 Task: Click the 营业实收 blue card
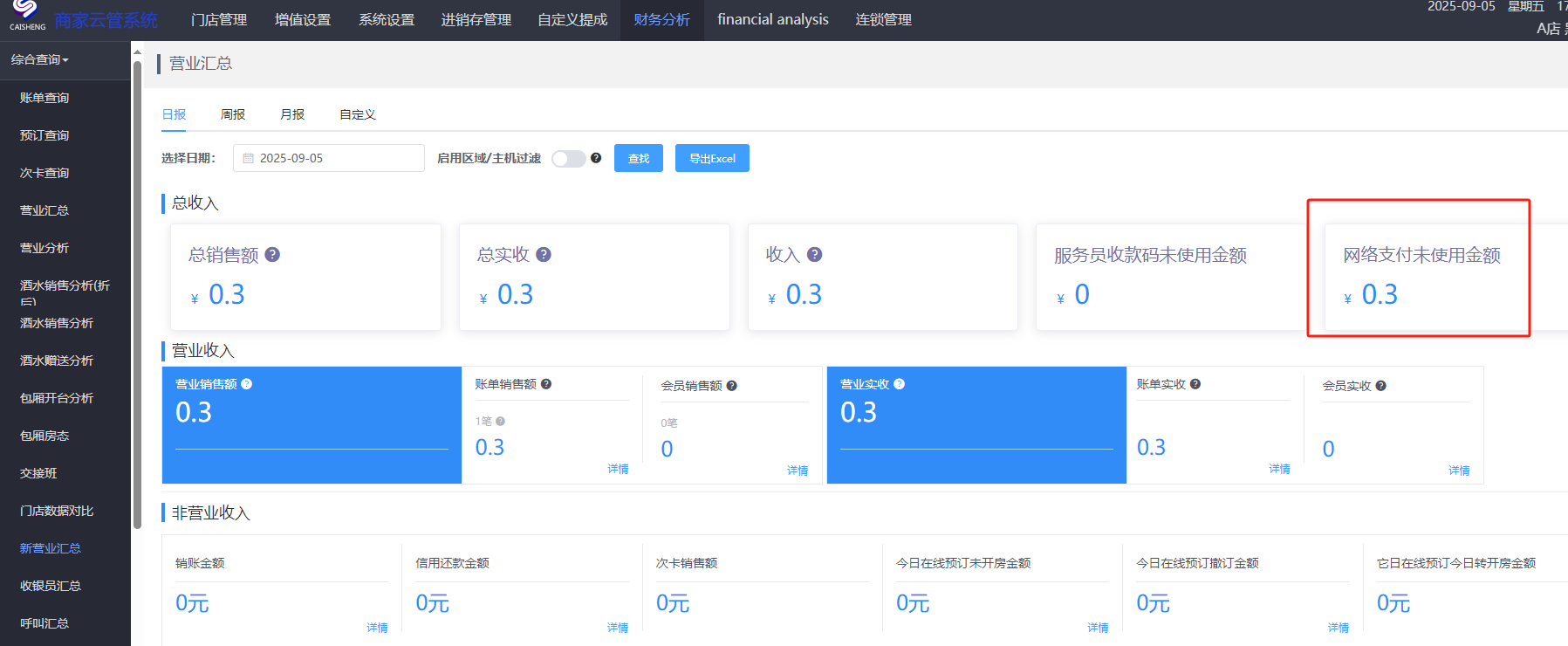click(976, 425)
